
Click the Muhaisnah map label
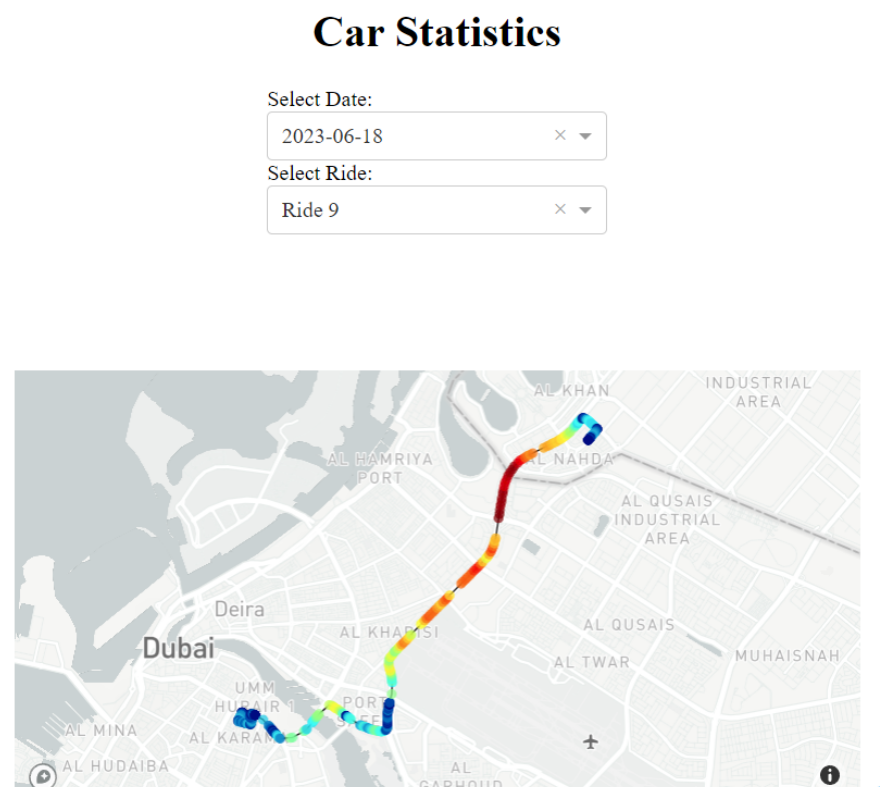click(787, 656)
